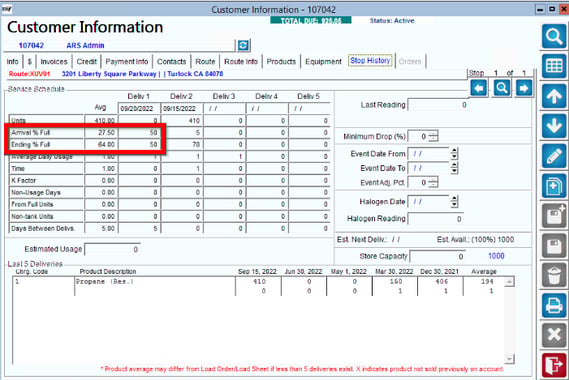This screenshot has height=380, width=569.
Task: Click the Last Reading input field
Action: pos(438,105)
